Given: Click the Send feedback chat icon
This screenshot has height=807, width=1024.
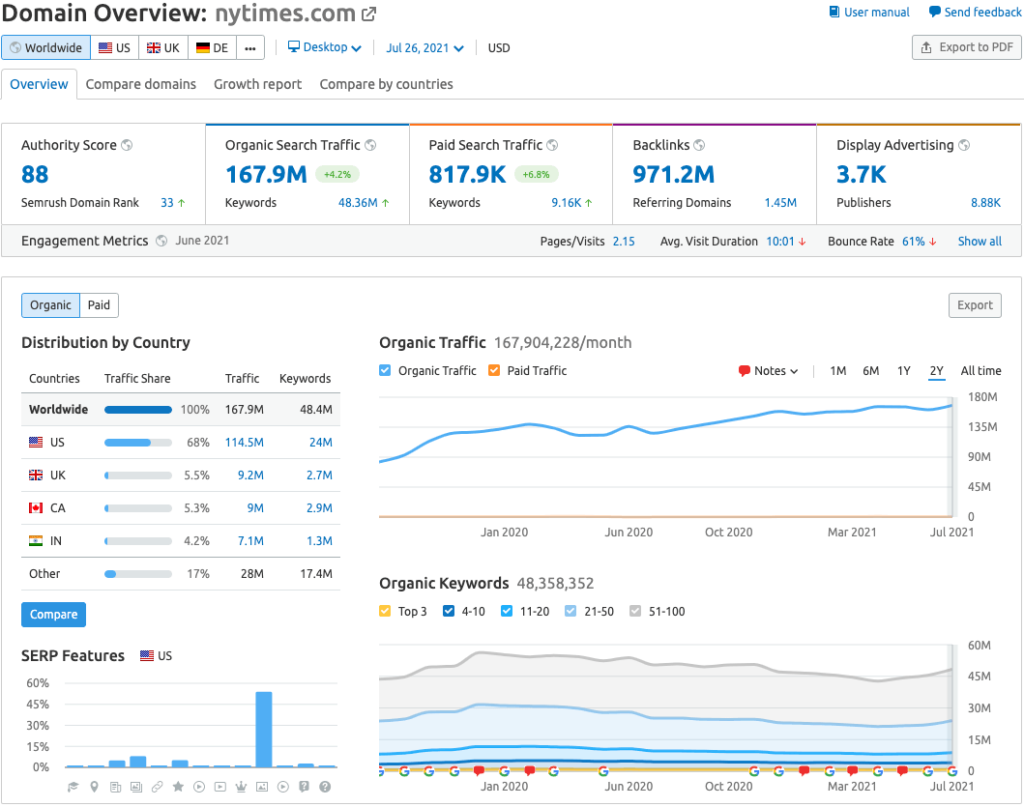Looking at the screenshot, I should 934,12.
